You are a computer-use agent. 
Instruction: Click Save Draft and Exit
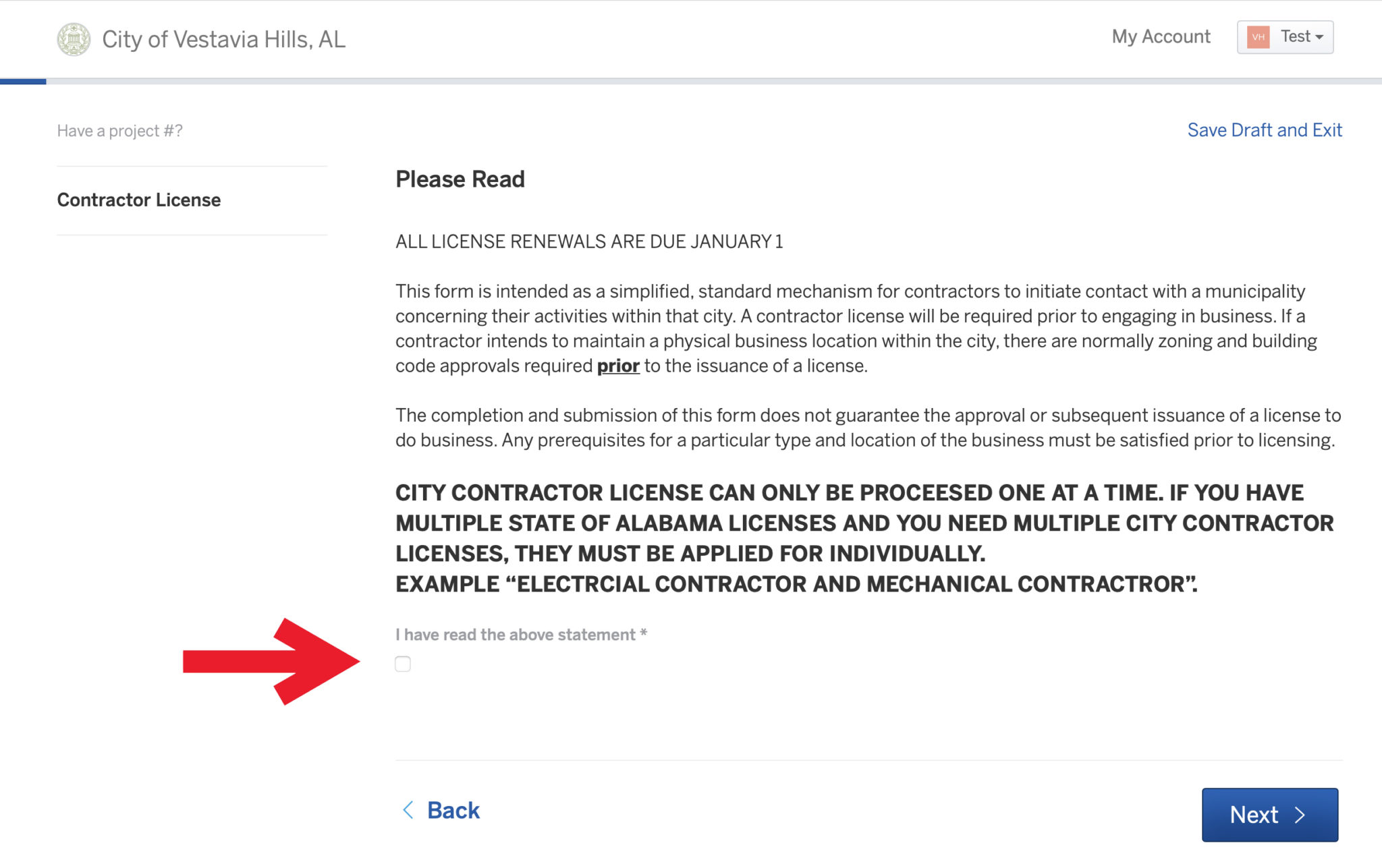[x=1264, y=130]
